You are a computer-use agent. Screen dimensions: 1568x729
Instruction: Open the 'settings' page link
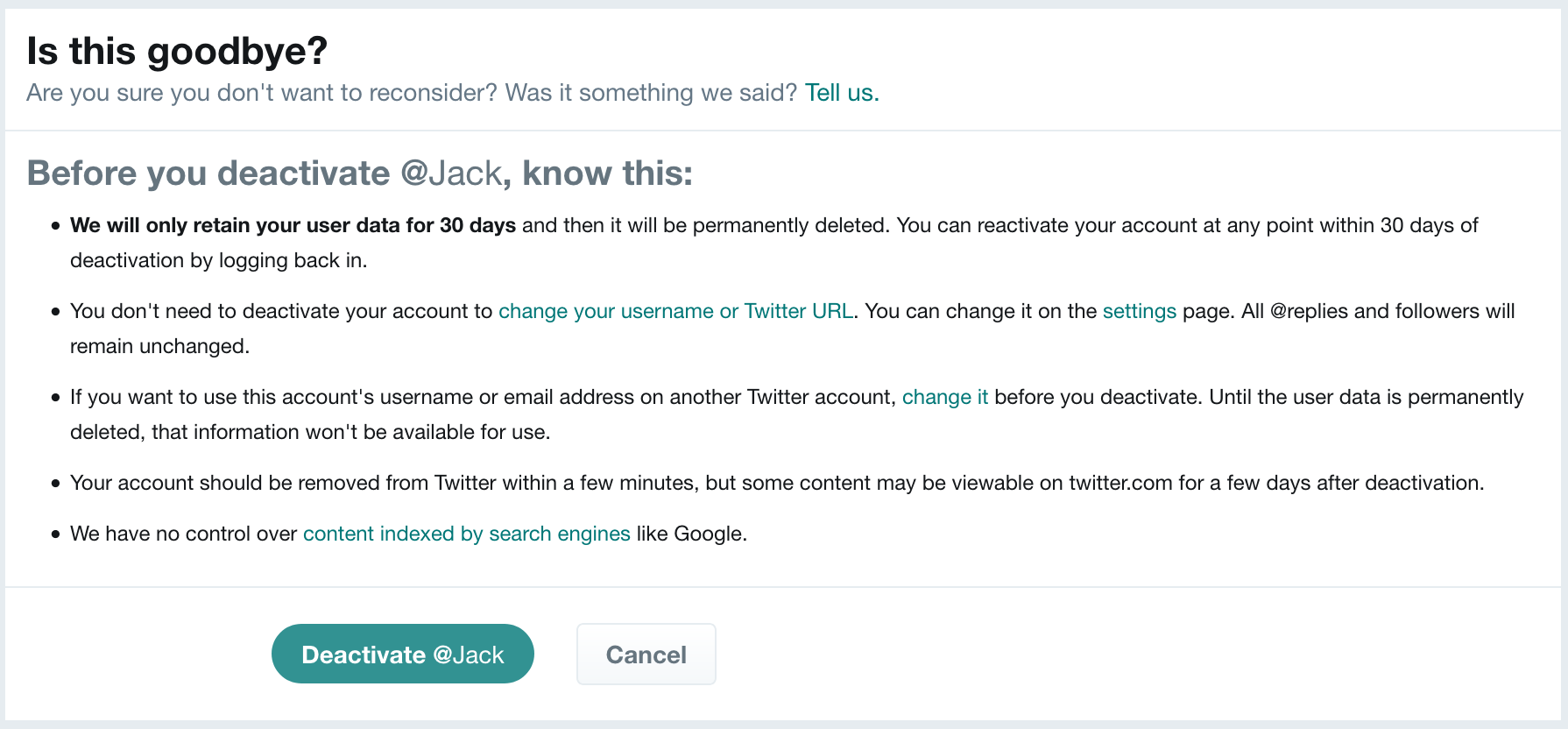pos(1139,312)
